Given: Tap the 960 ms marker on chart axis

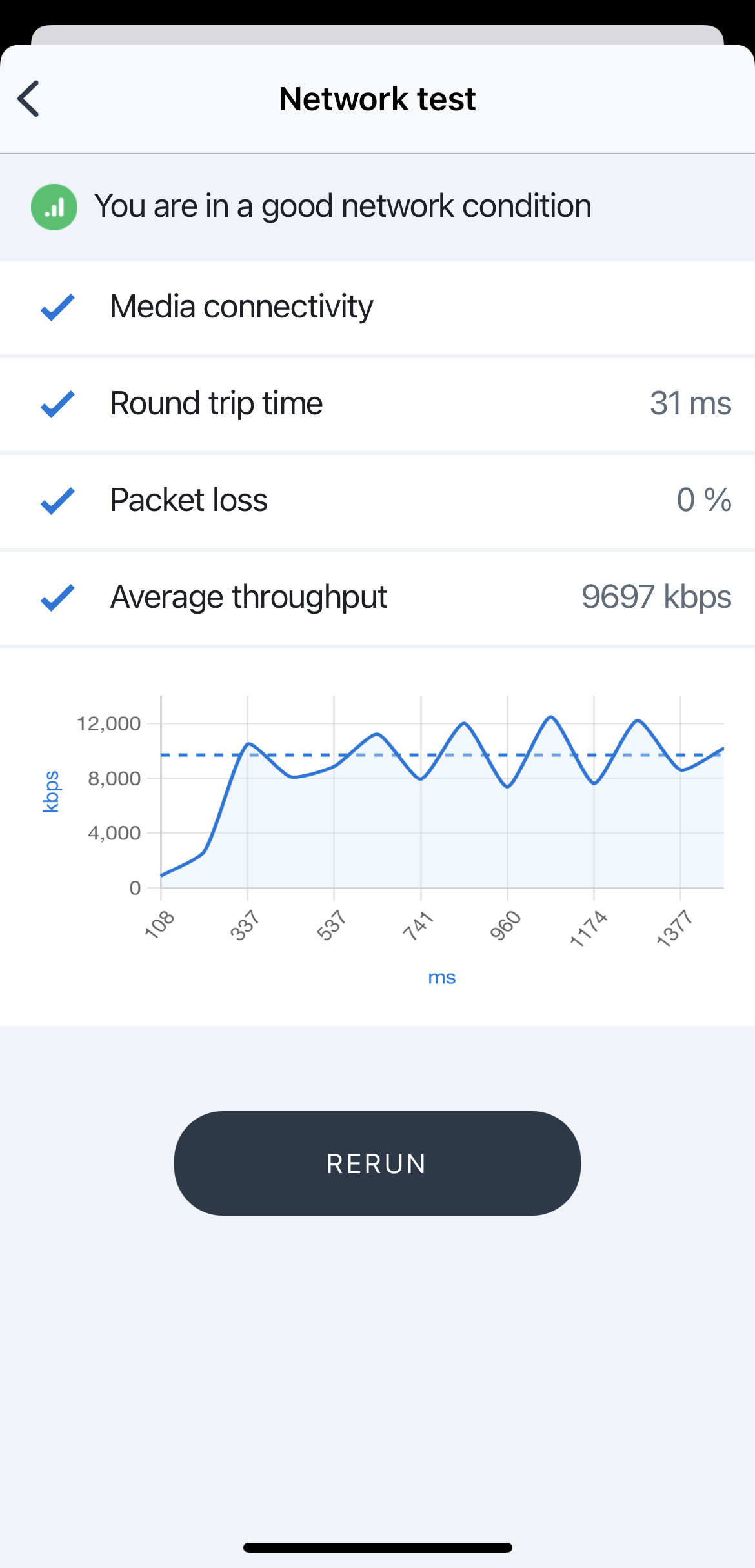Looking at the screenshot, I should (x=505, y=925).
